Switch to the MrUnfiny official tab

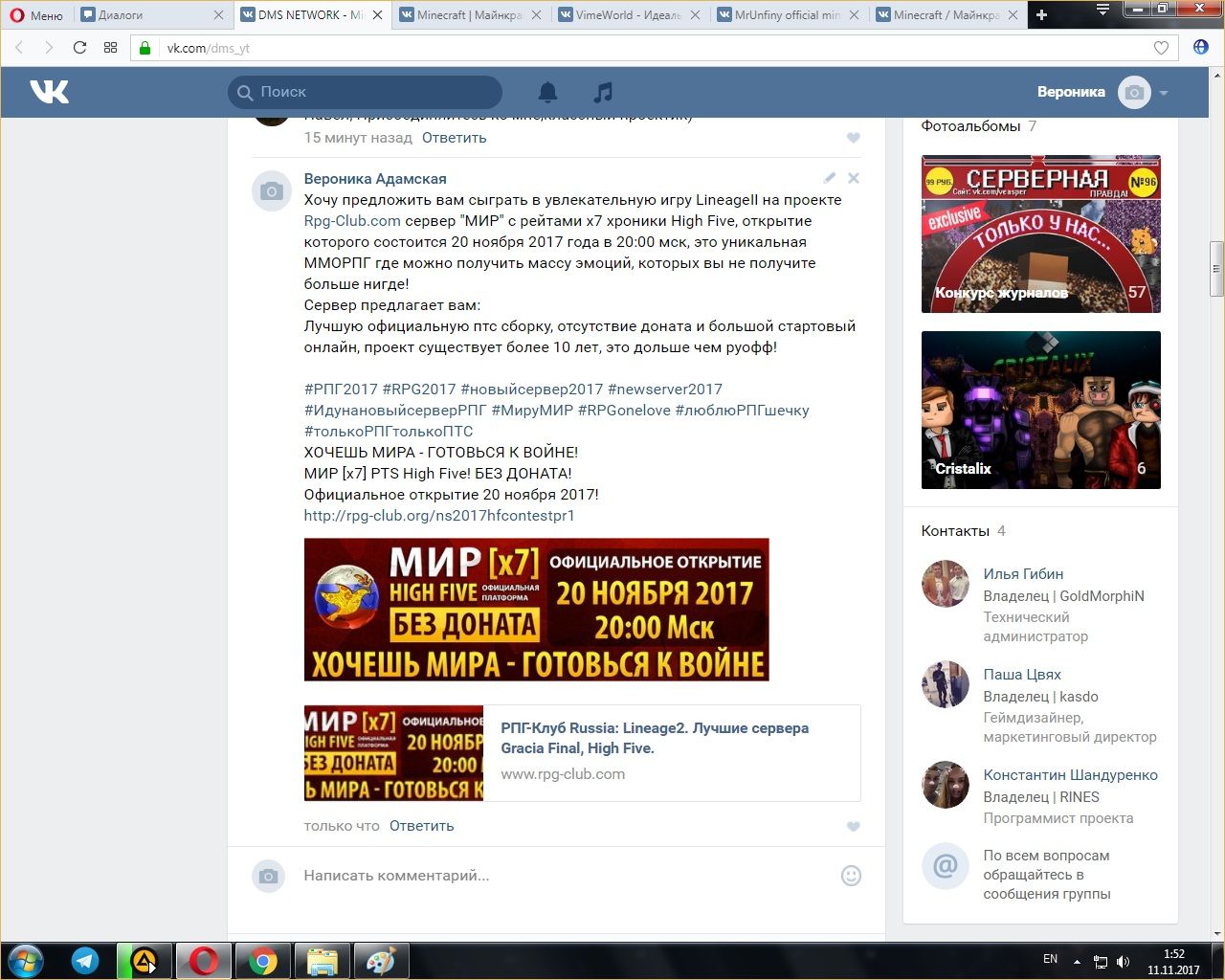coord(789,15)
